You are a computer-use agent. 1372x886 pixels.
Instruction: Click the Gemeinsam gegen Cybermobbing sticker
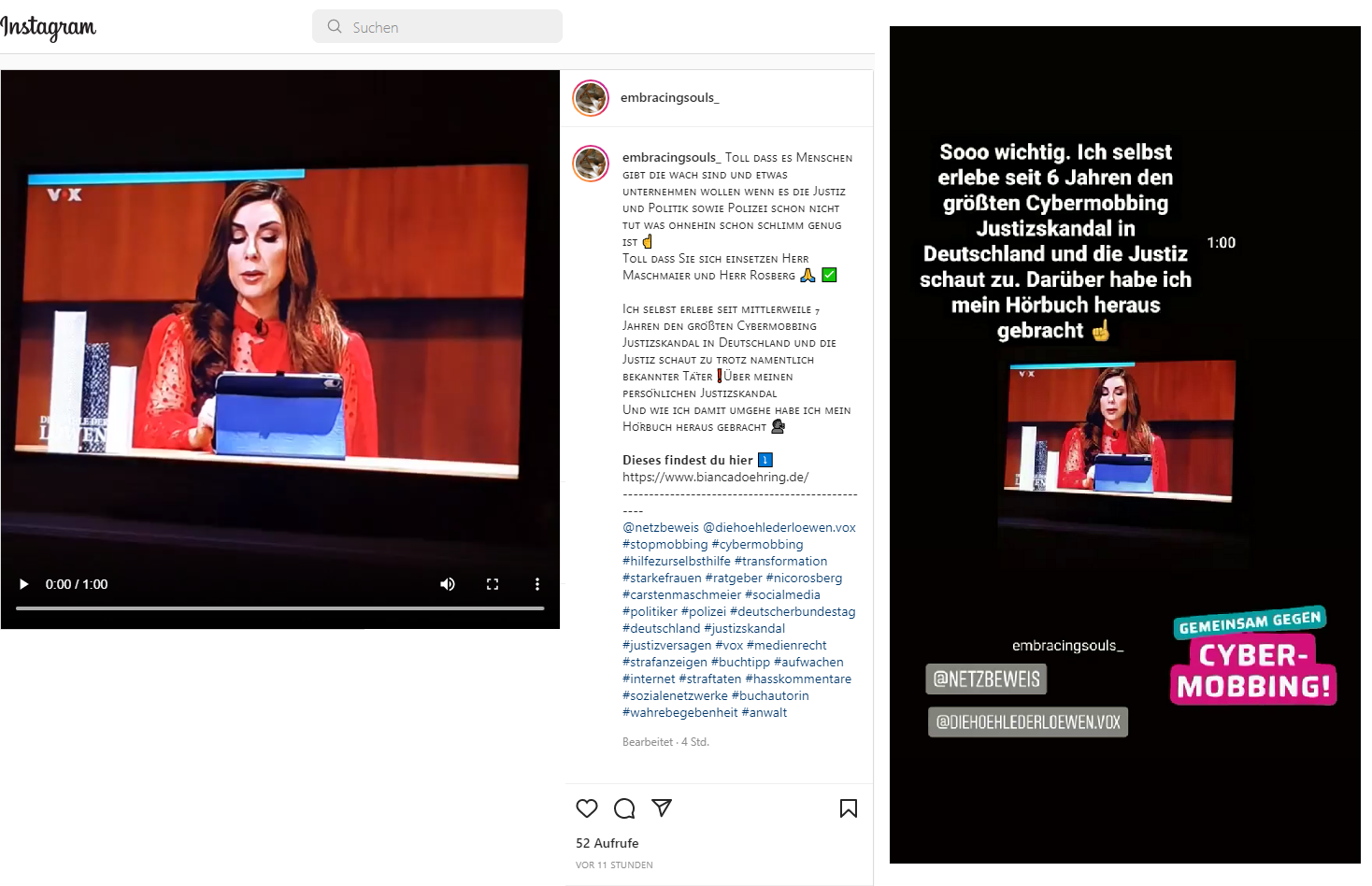pyautogui.click(x=1252, y=656)
